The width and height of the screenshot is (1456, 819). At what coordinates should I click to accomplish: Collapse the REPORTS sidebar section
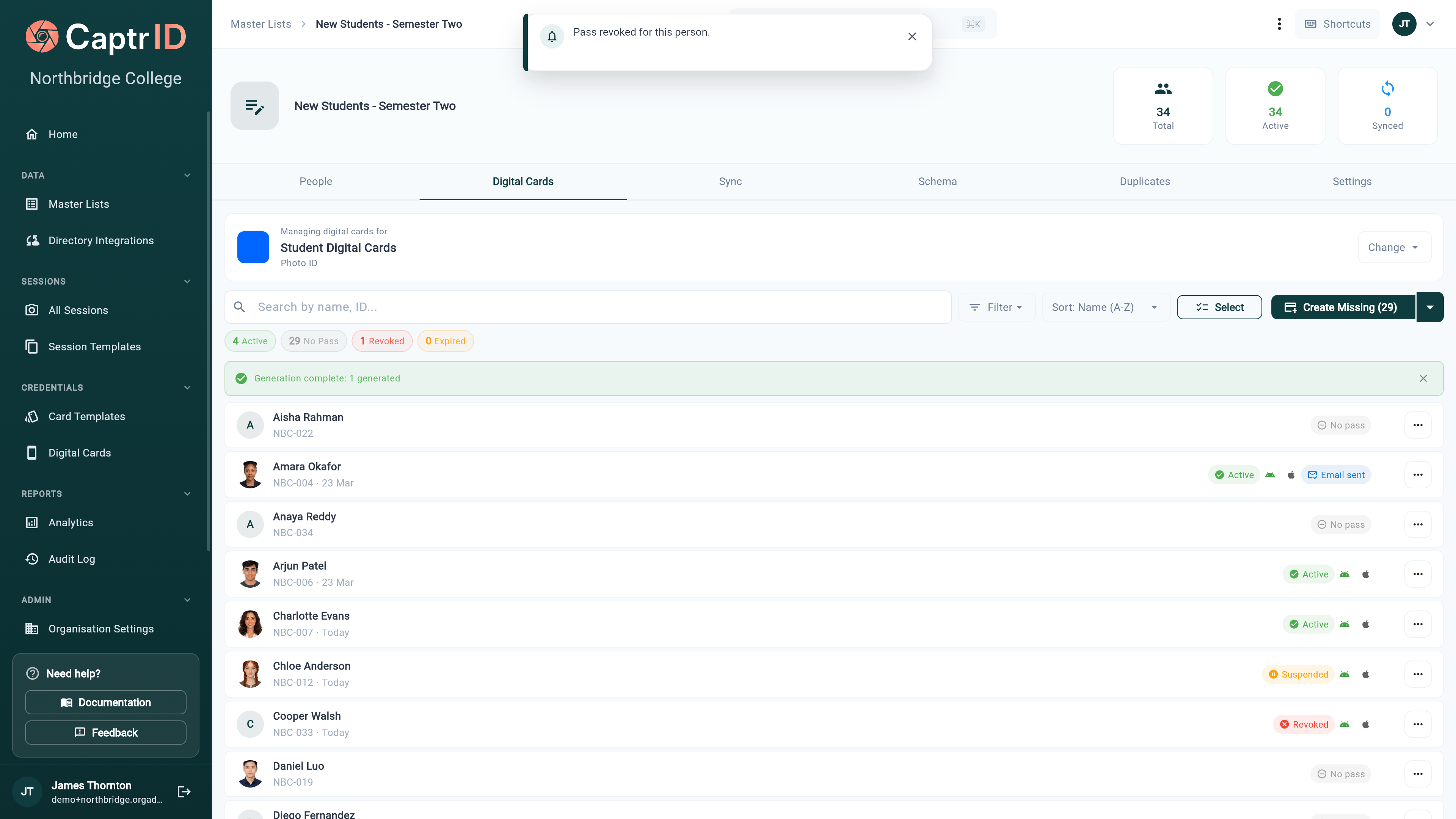(x=187, y=494)
